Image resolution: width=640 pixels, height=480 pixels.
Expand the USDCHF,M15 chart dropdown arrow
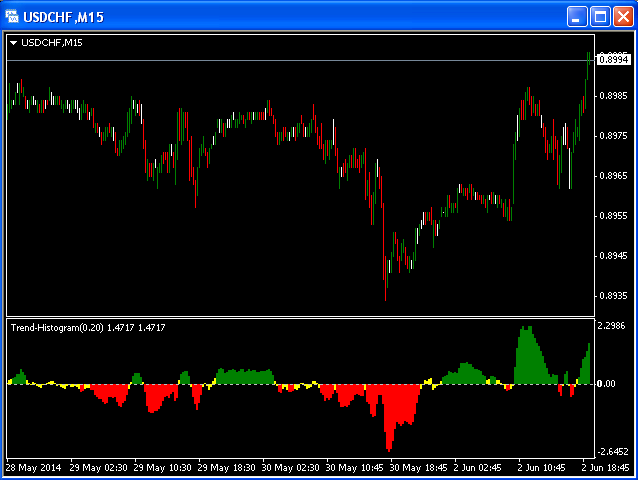click(13, 43)
